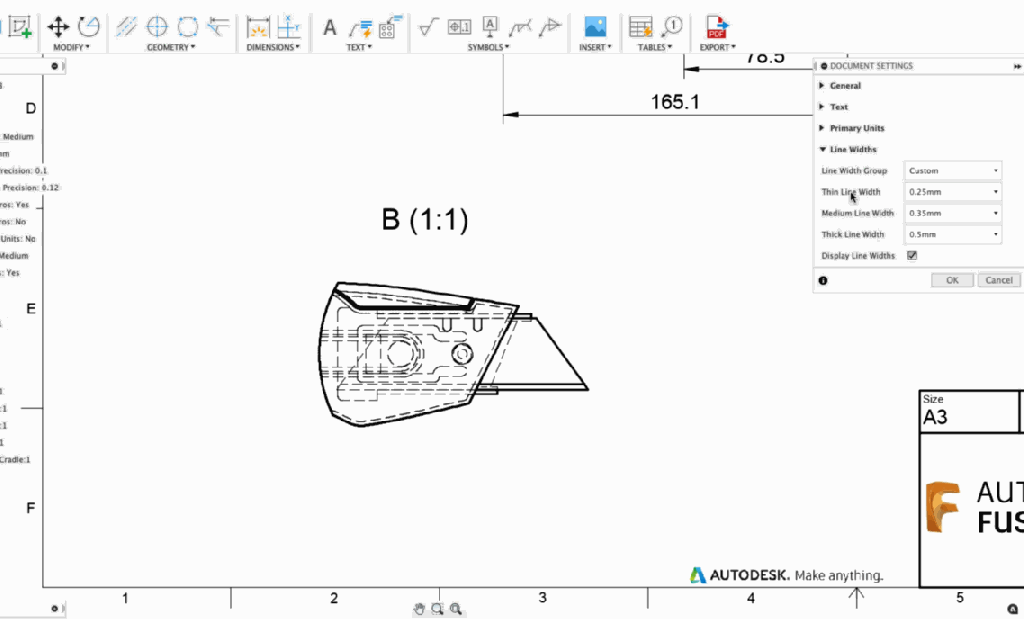Uncheck the Display Line Widths checkbox
The height and width of the screenshot is (619, 1024).
pyautogui.click(x=912, y=256)
